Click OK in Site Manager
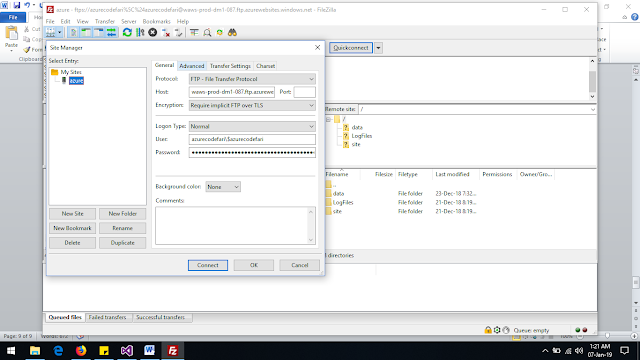 point(254,265)
